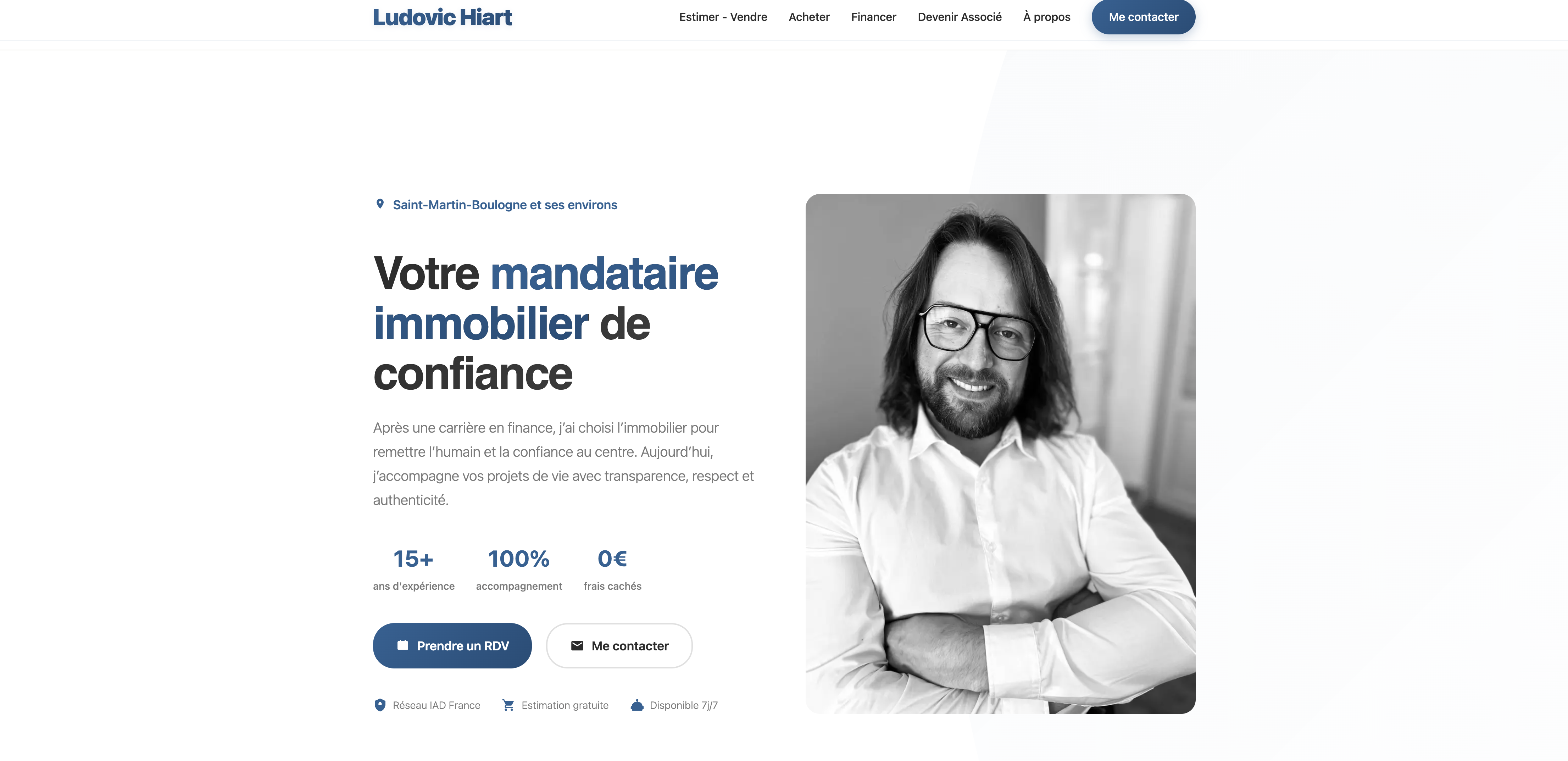
Task: Select Financer in the navigation bar
Action: click(x=873, y=17)
